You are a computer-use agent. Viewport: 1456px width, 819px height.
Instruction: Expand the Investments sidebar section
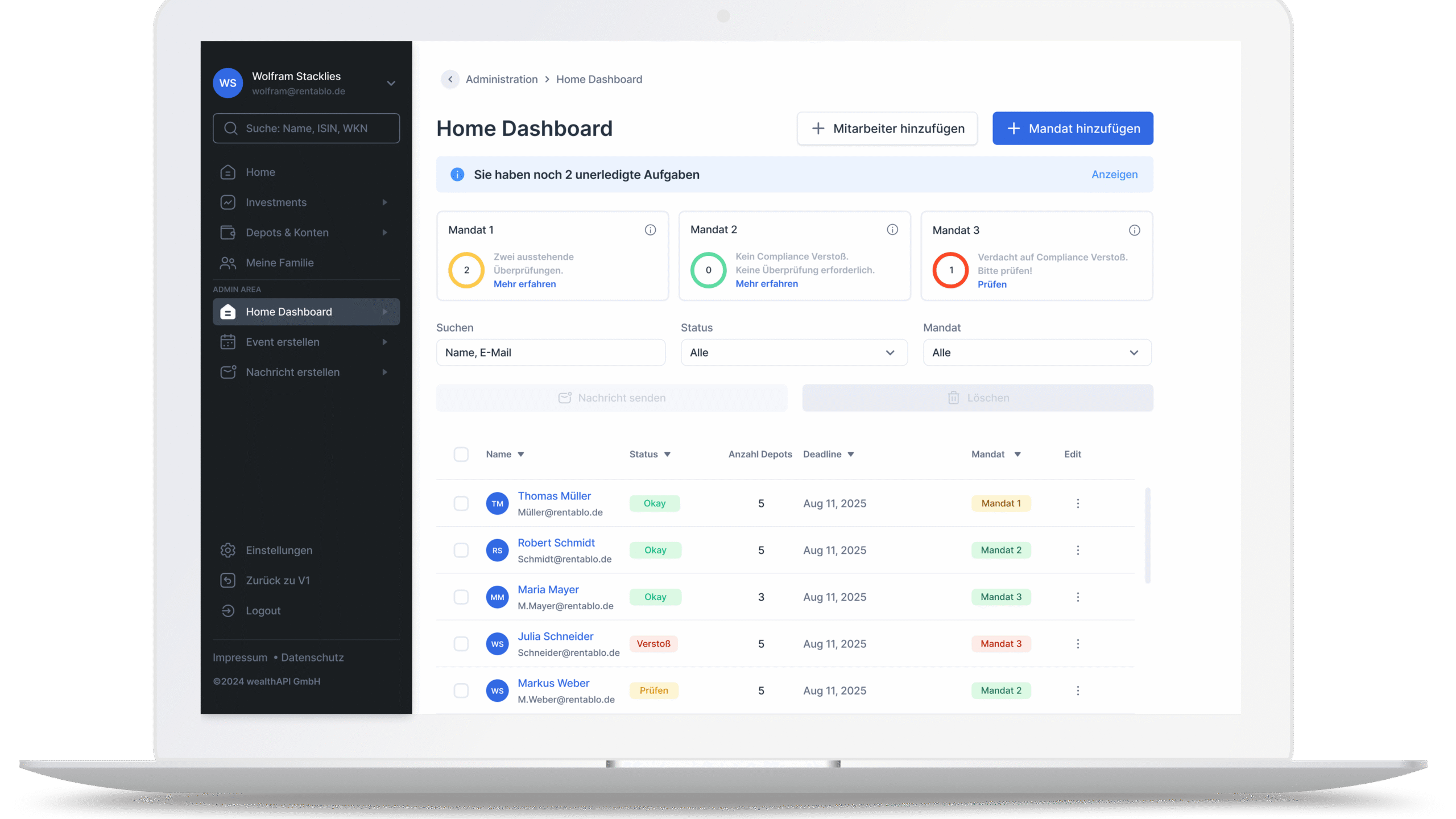pyautogui.click(x=277, y=202)
